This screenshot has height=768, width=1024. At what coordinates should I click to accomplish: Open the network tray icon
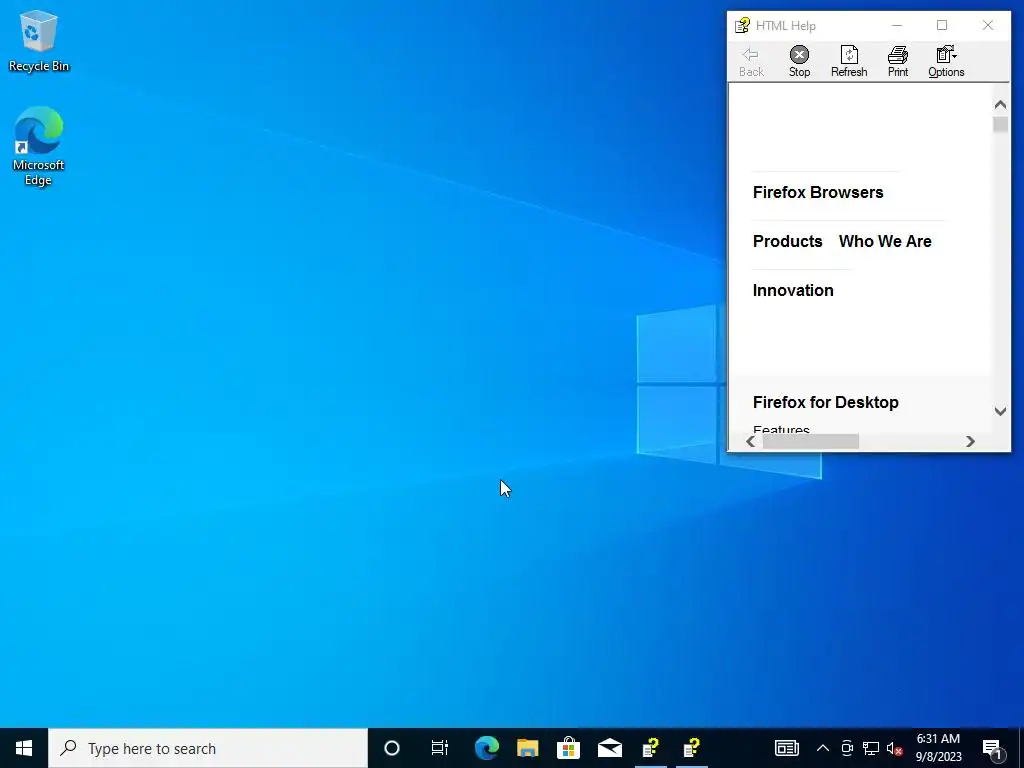(871, 748)
